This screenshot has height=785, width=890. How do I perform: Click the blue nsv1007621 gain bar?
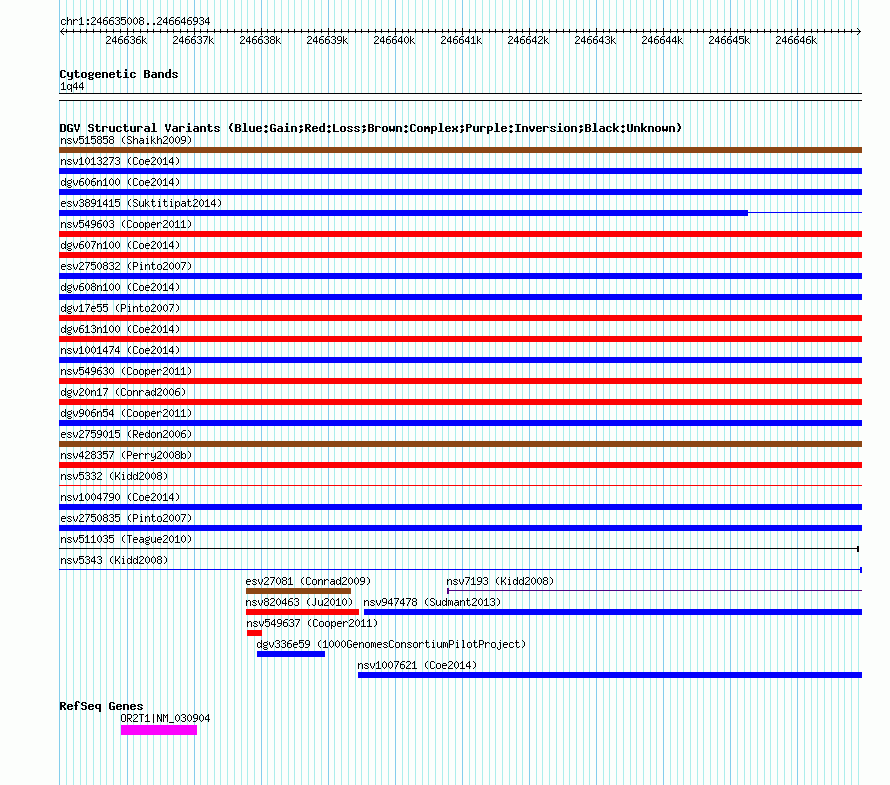coord(610,675)
